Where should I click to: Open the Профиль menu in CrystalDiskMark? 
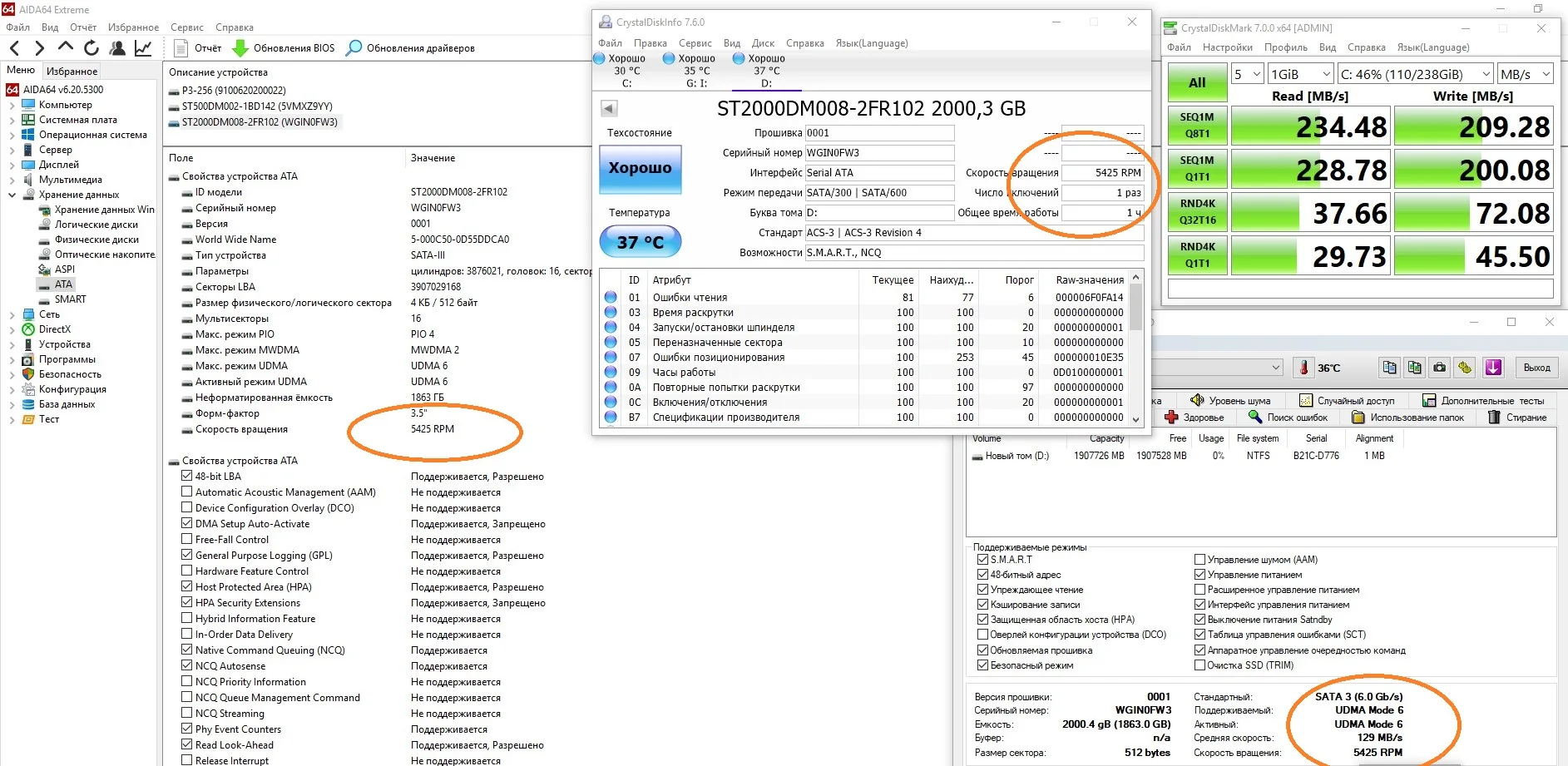pos(1286,47)
